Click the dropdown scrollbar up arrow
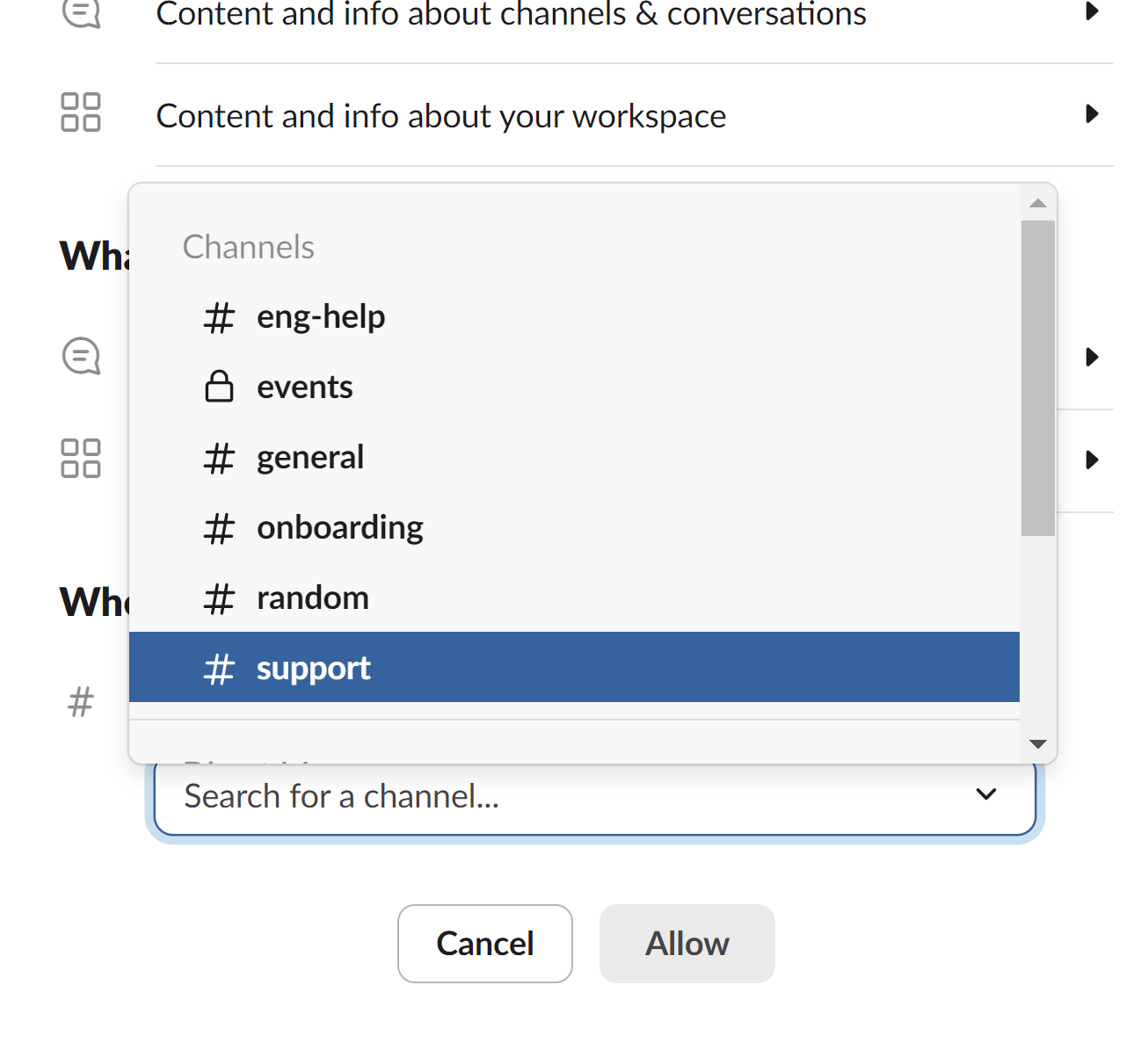1148x1043 pixels. click(1038, 203)
